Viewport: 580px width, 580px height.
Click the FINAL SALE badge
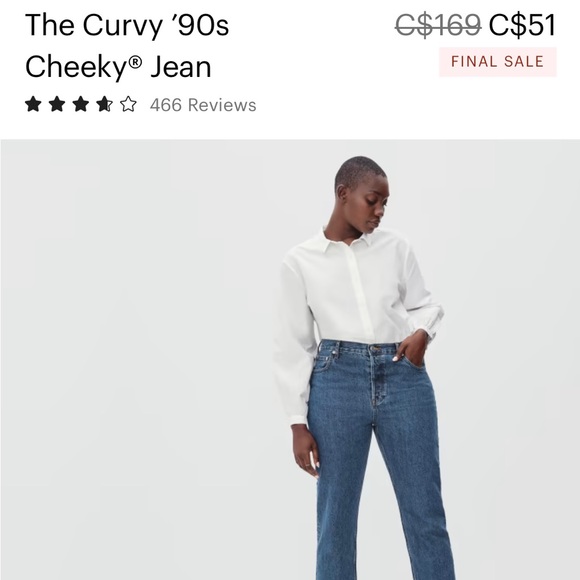(x=498, y=62)
